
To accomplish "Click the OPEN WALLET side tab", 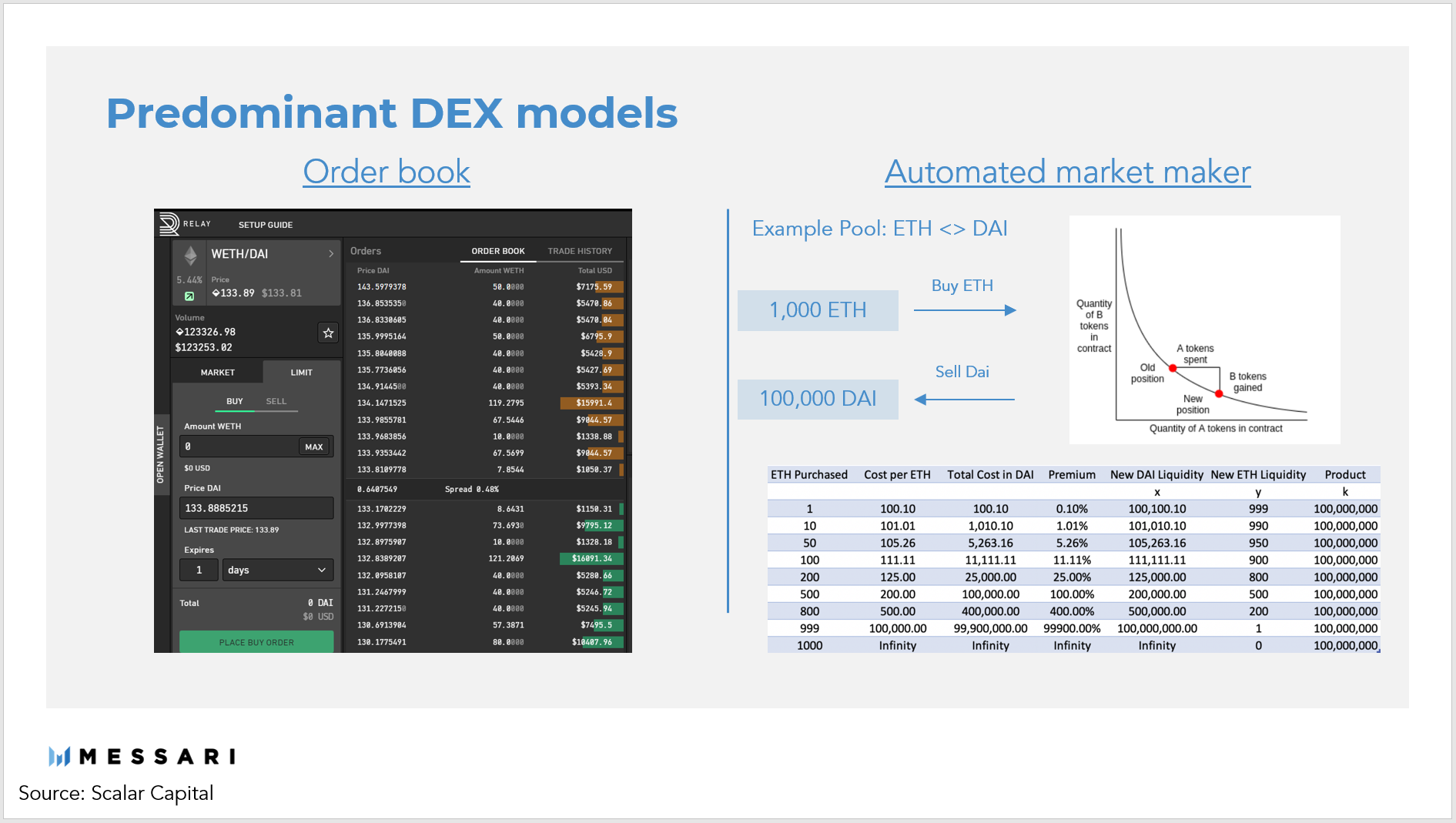I will click(x=161, y=454).
